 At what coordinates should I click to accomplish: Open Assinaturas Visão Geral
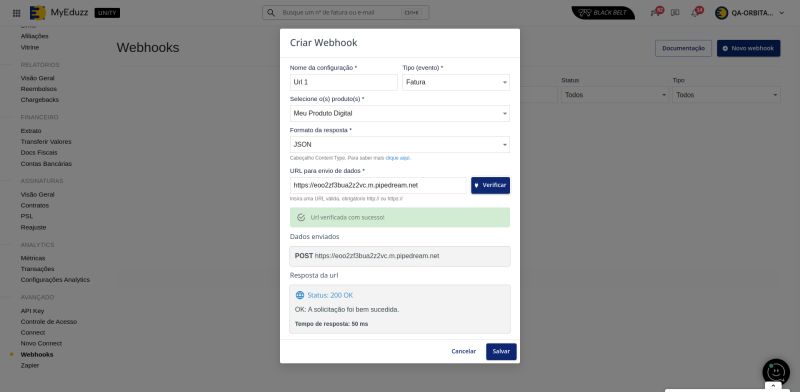37,194
